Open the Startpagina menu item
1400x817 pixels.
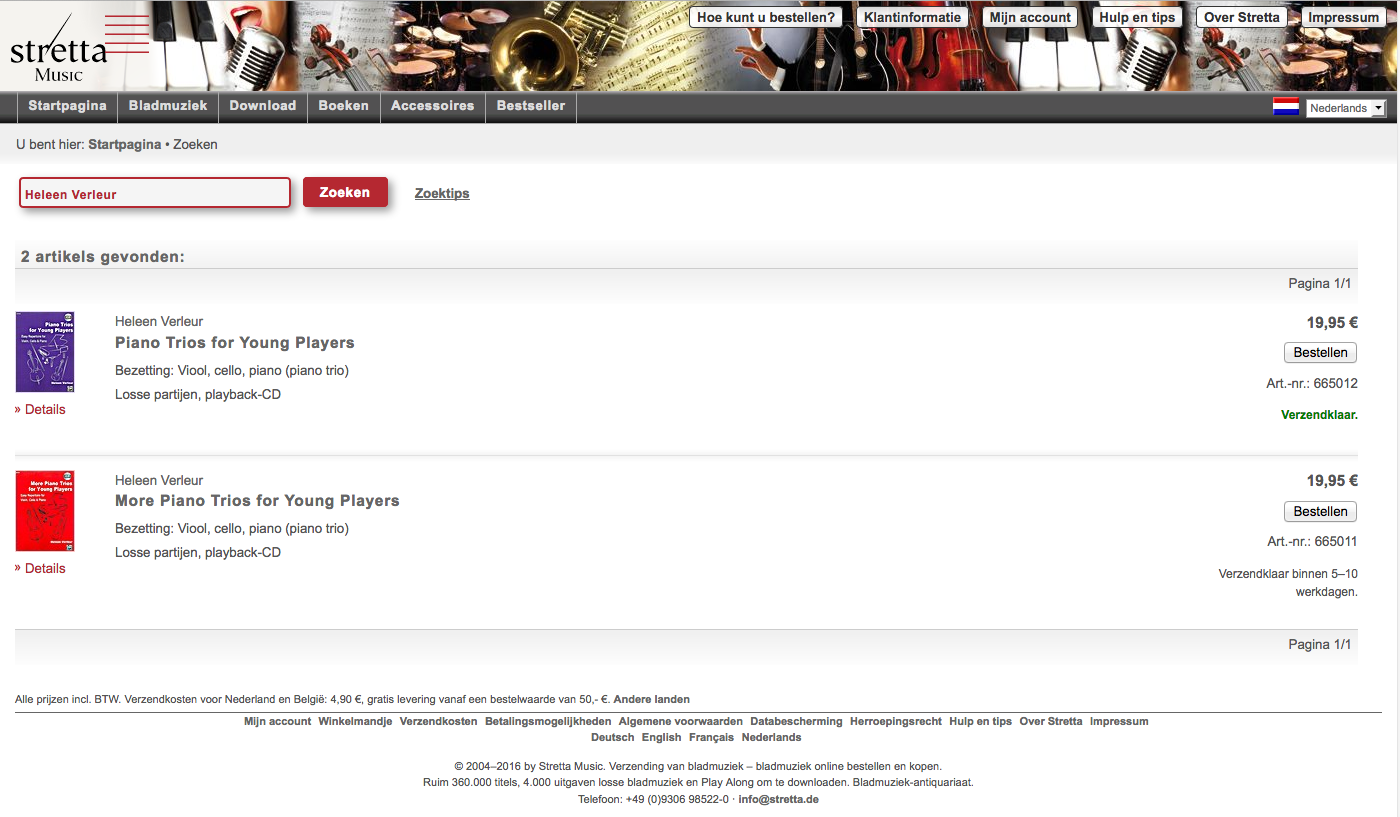pyautogui.click(x=67, y=106)
